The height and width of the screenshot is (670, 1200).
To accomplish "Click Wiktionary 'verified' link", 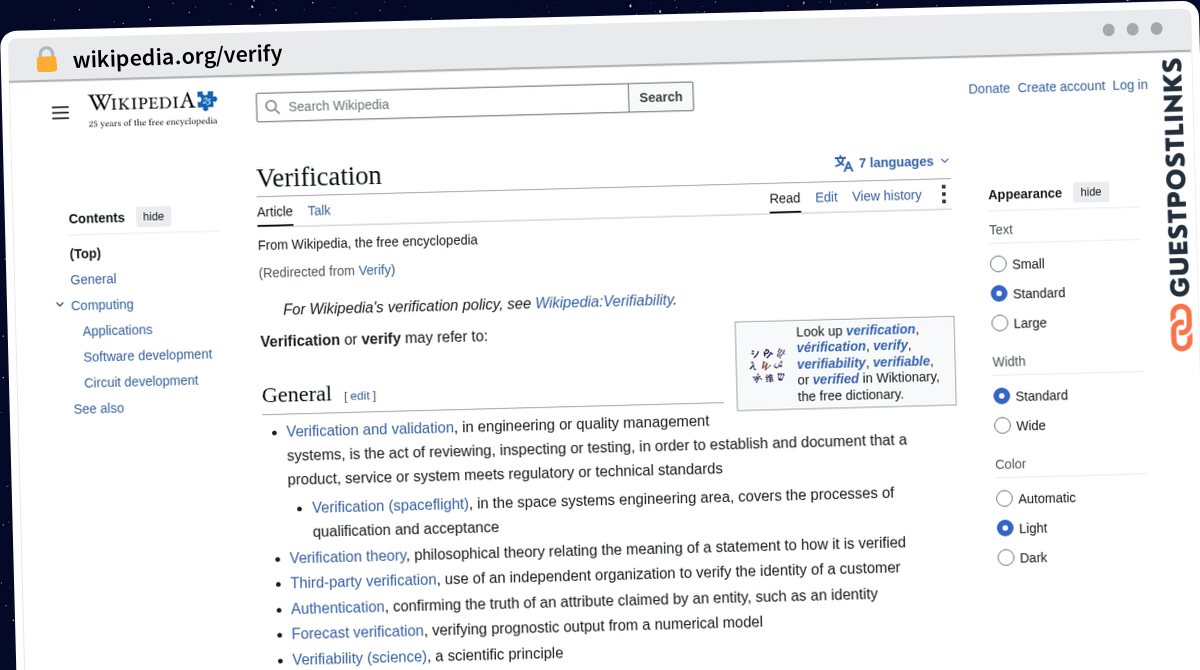I will (836, 379).
